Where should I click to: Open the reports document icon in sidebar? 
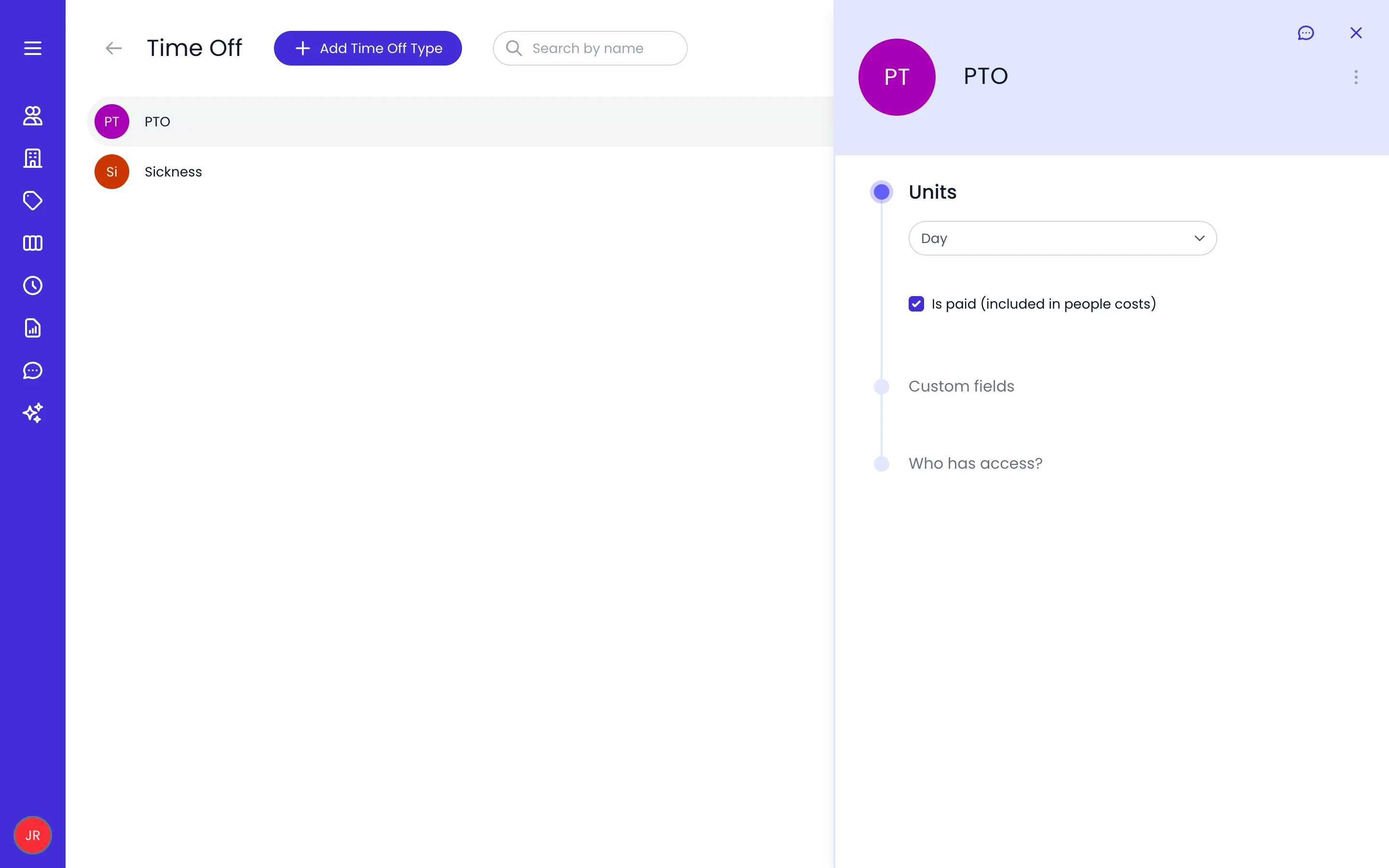(33, 328)
